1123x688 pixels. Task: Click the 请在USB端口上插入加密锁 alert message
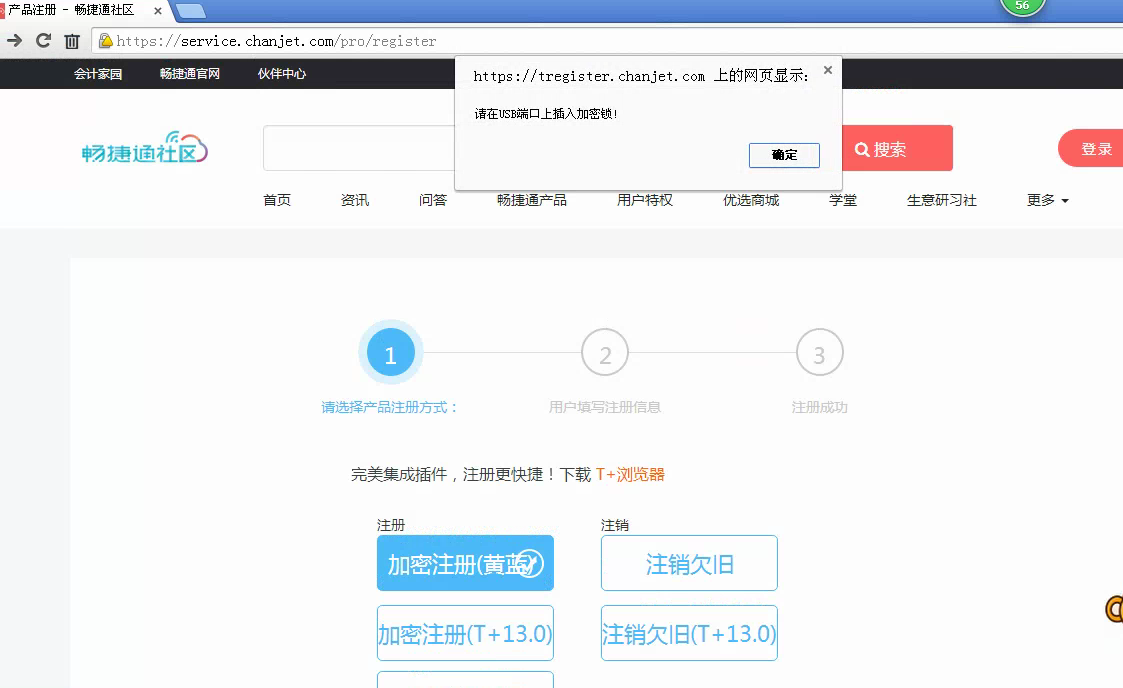(546, 114)
